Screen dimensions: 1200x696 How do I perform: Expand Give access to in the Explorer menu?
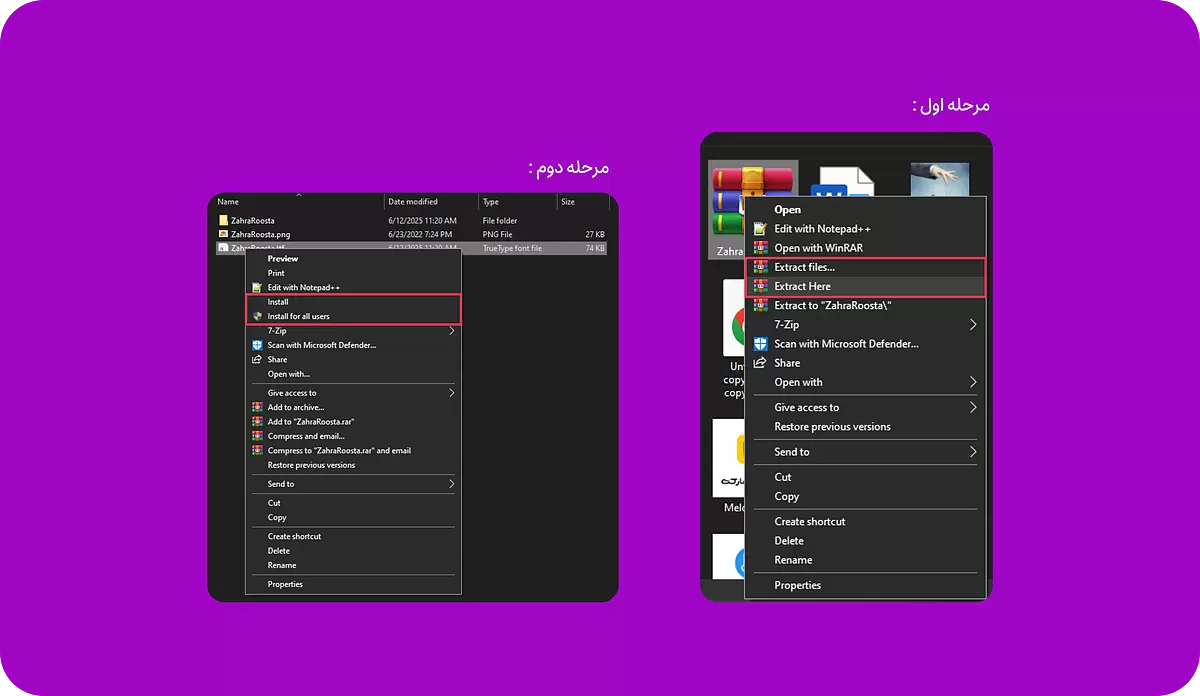tap(354, 393)
